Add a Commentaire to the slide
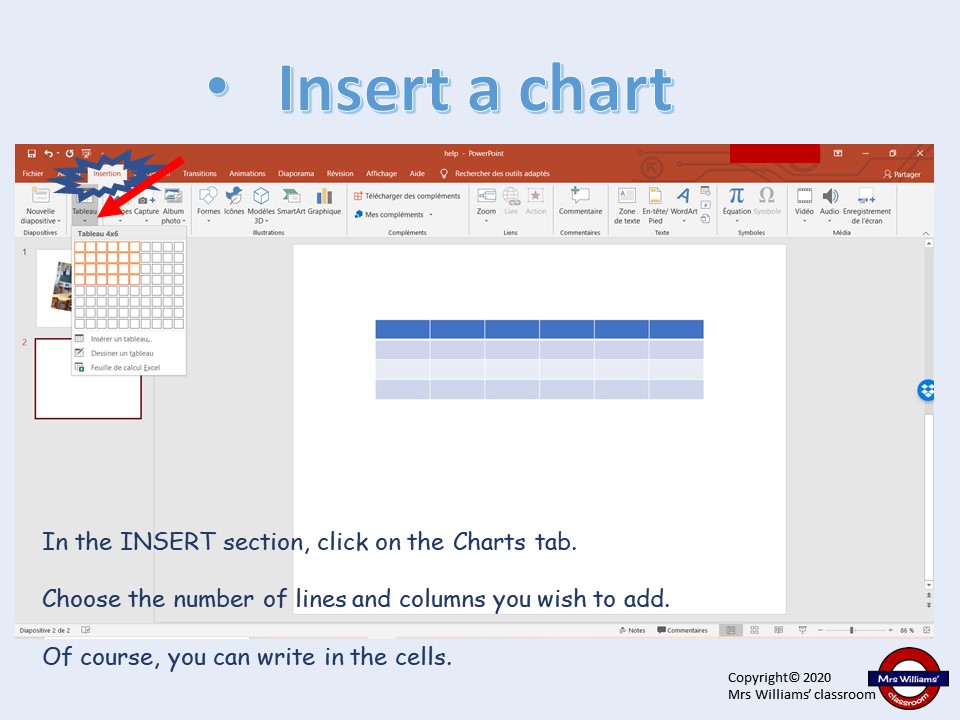 click(x=580, y=201)
